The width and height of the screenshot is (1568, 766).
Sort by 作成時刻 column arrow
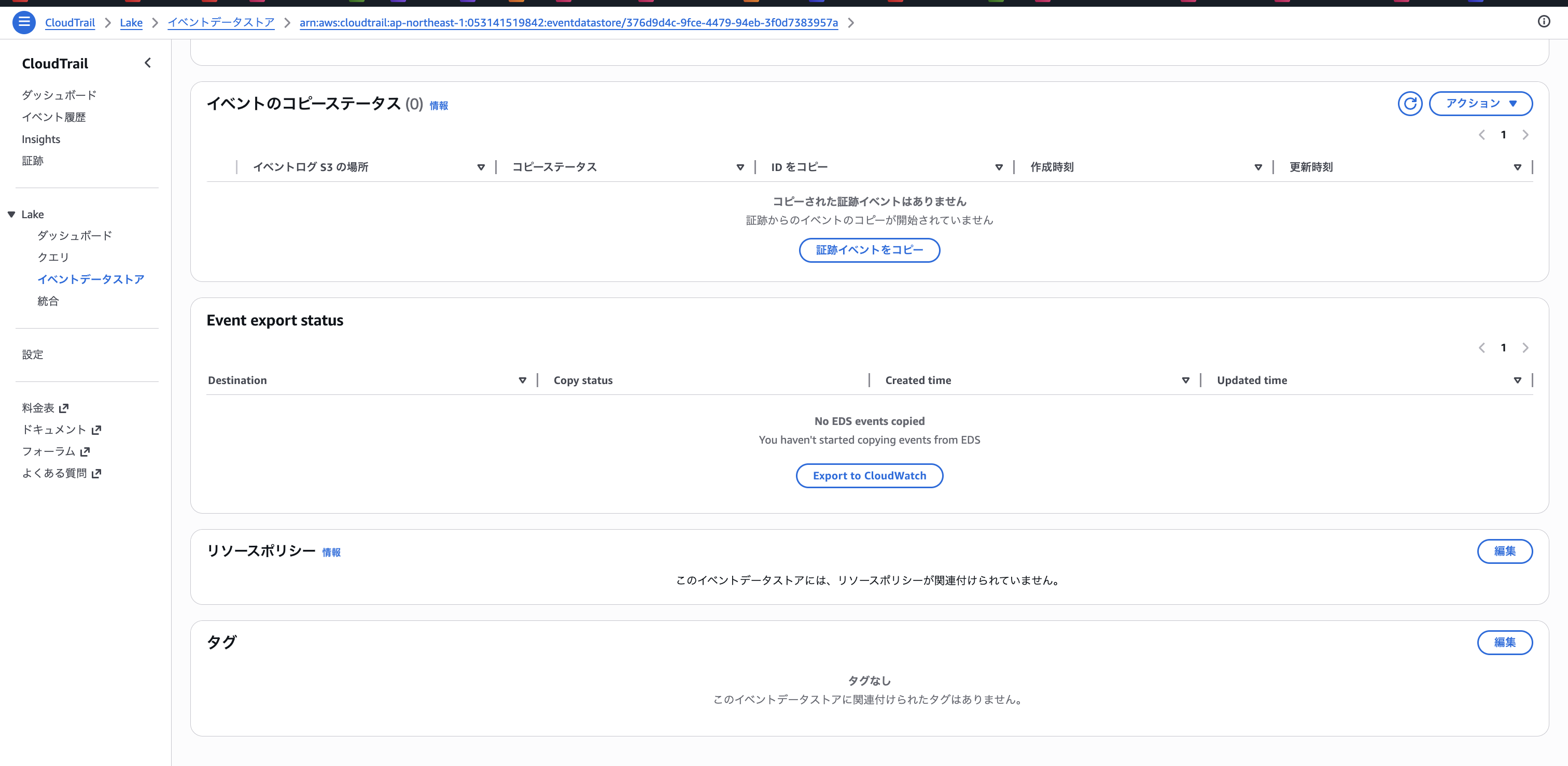coord(1258,167)
